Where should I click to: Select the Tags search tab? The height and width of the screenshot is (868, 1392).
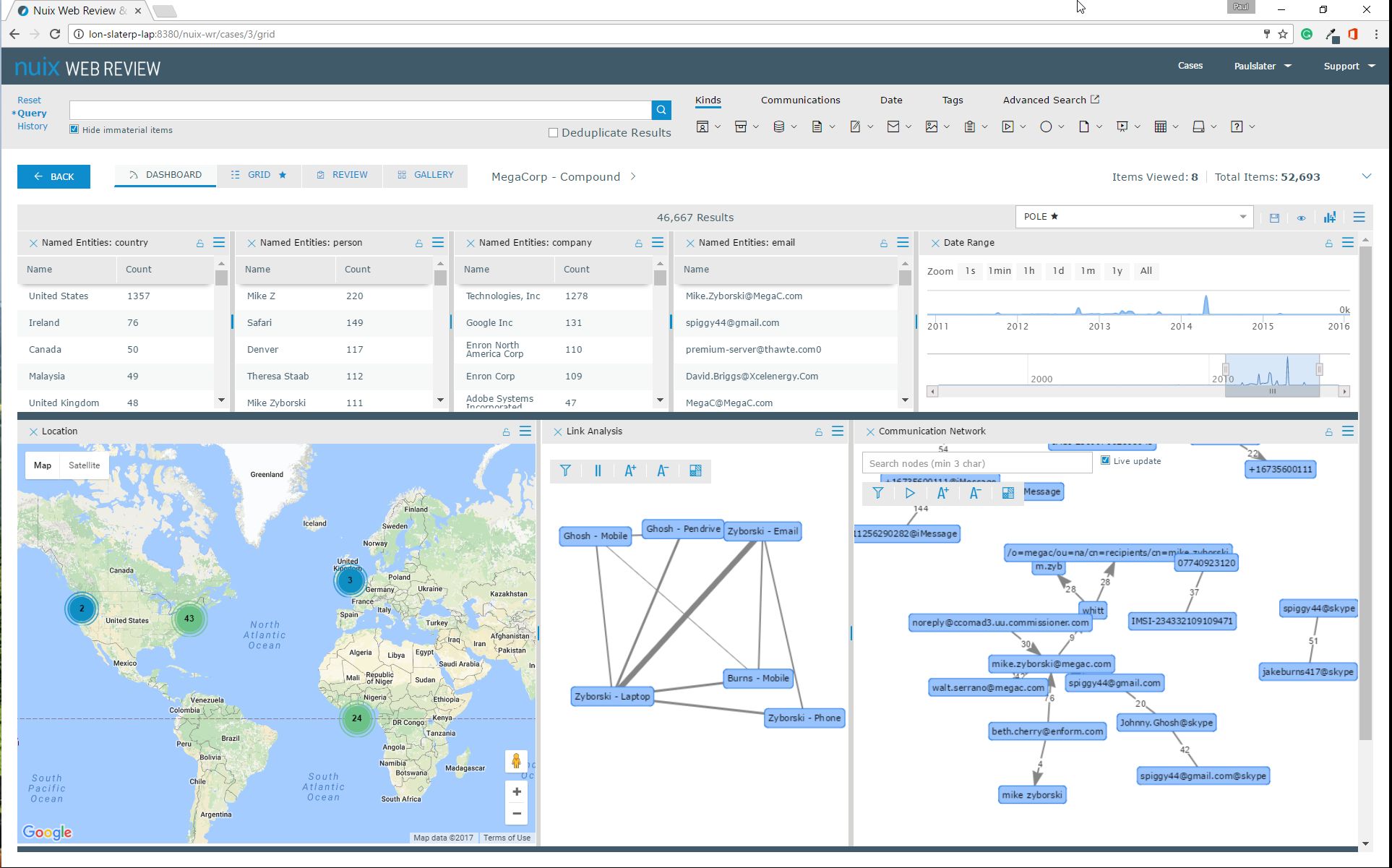tap(953, 100)
